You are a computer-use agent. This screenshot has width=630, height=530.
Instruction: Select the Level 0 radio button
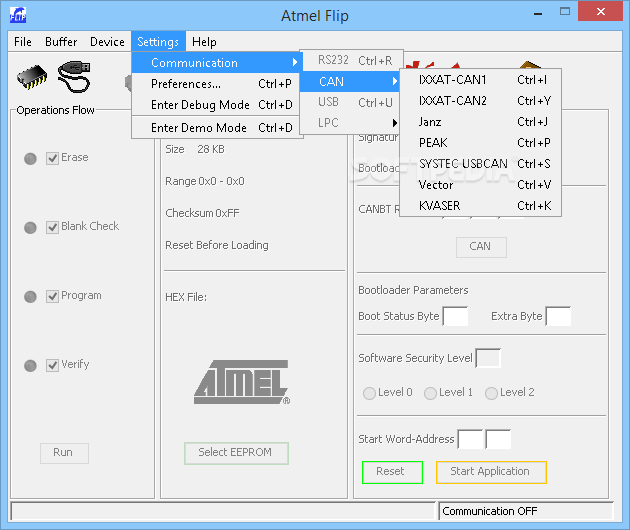[x=369, y=393]
